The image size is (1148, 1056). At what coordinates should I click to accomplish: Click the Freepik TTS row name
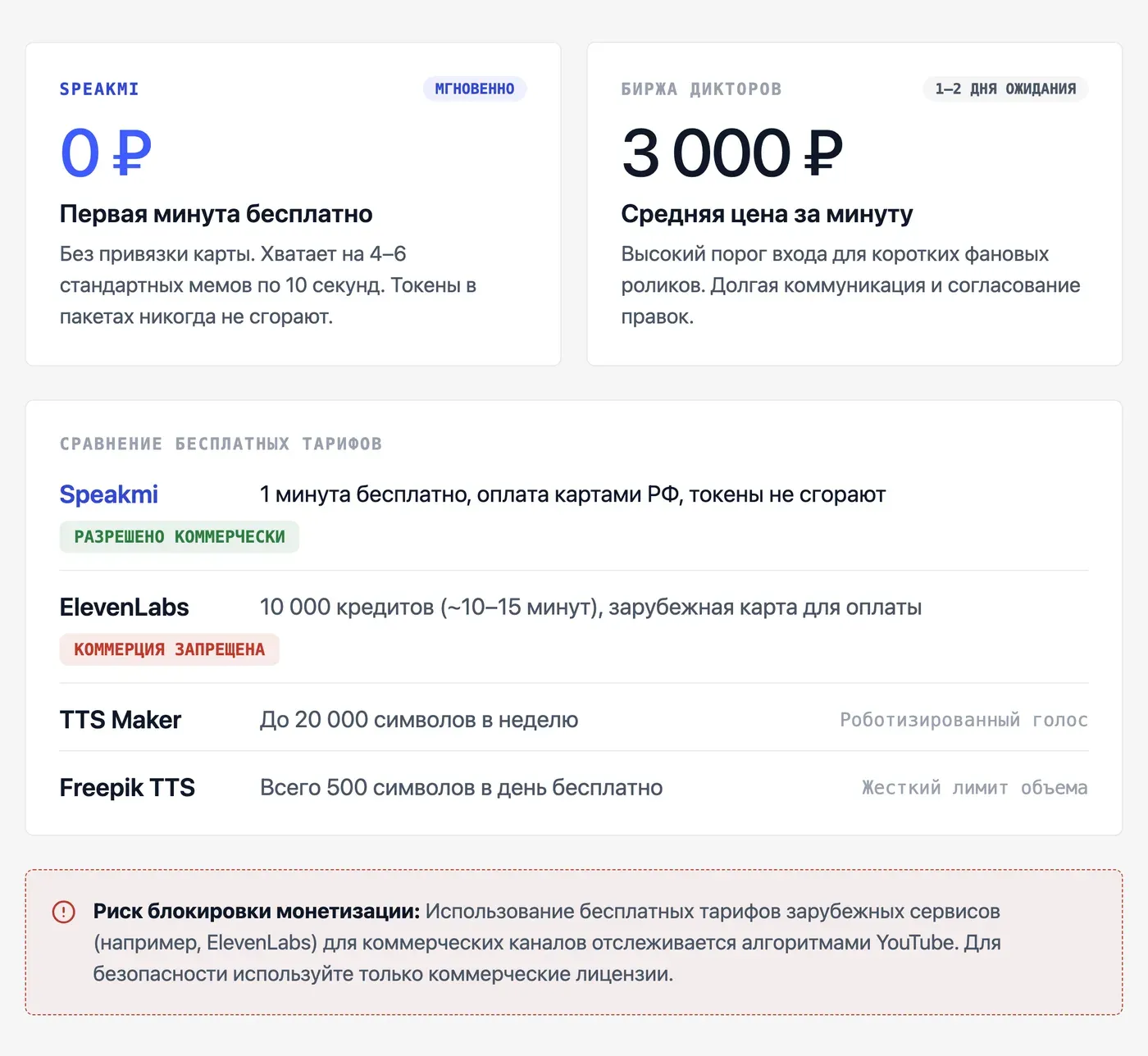point(127,788)
